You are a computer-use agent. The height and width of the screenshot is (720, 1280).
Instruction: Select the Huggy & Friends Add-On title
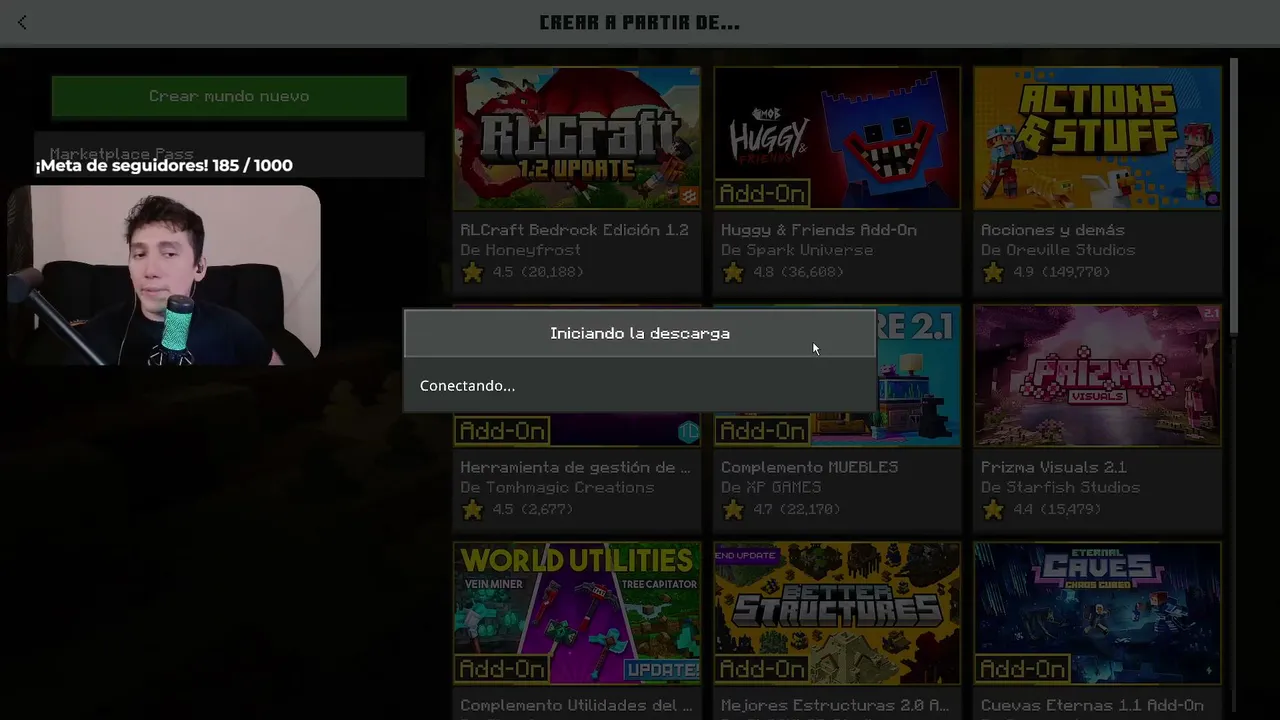coord(819,230)
